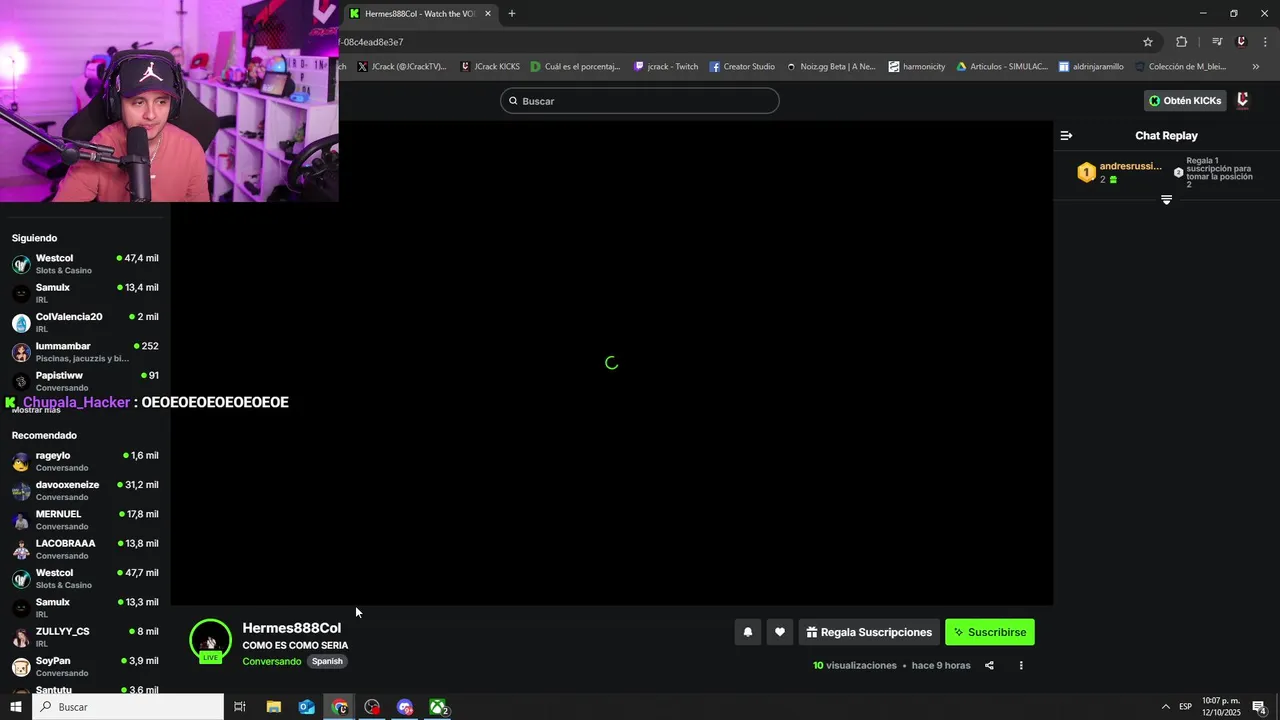Click andresrussi top gifter entry
Image resolution: width=1280 pixels, height=720 pixels.
[x=1120, y=172]
